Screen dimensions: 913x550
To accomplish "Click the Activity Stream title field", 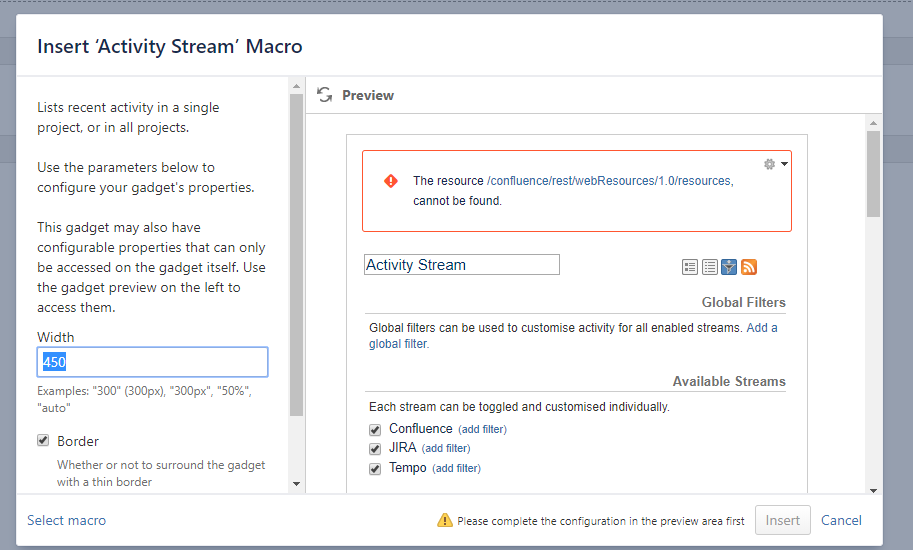I will coord(462,265).
